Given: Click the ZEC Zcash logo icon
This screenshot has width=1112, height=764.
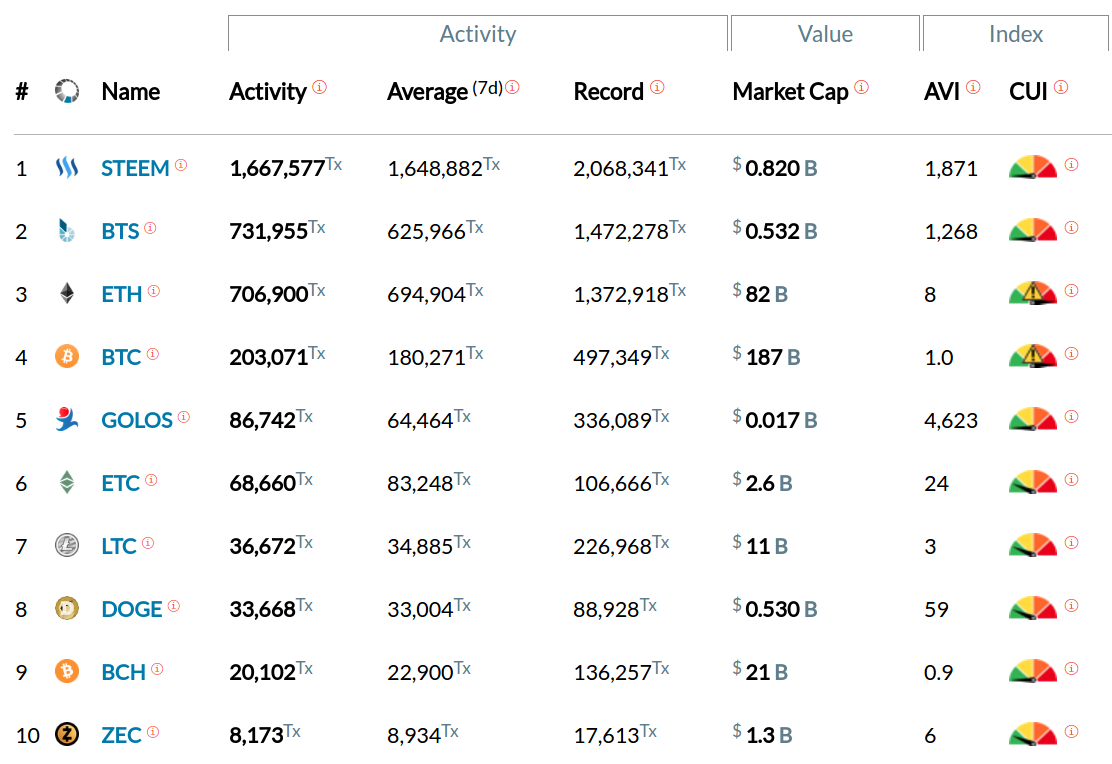Looking at the screenshot, I should point(67,734).
